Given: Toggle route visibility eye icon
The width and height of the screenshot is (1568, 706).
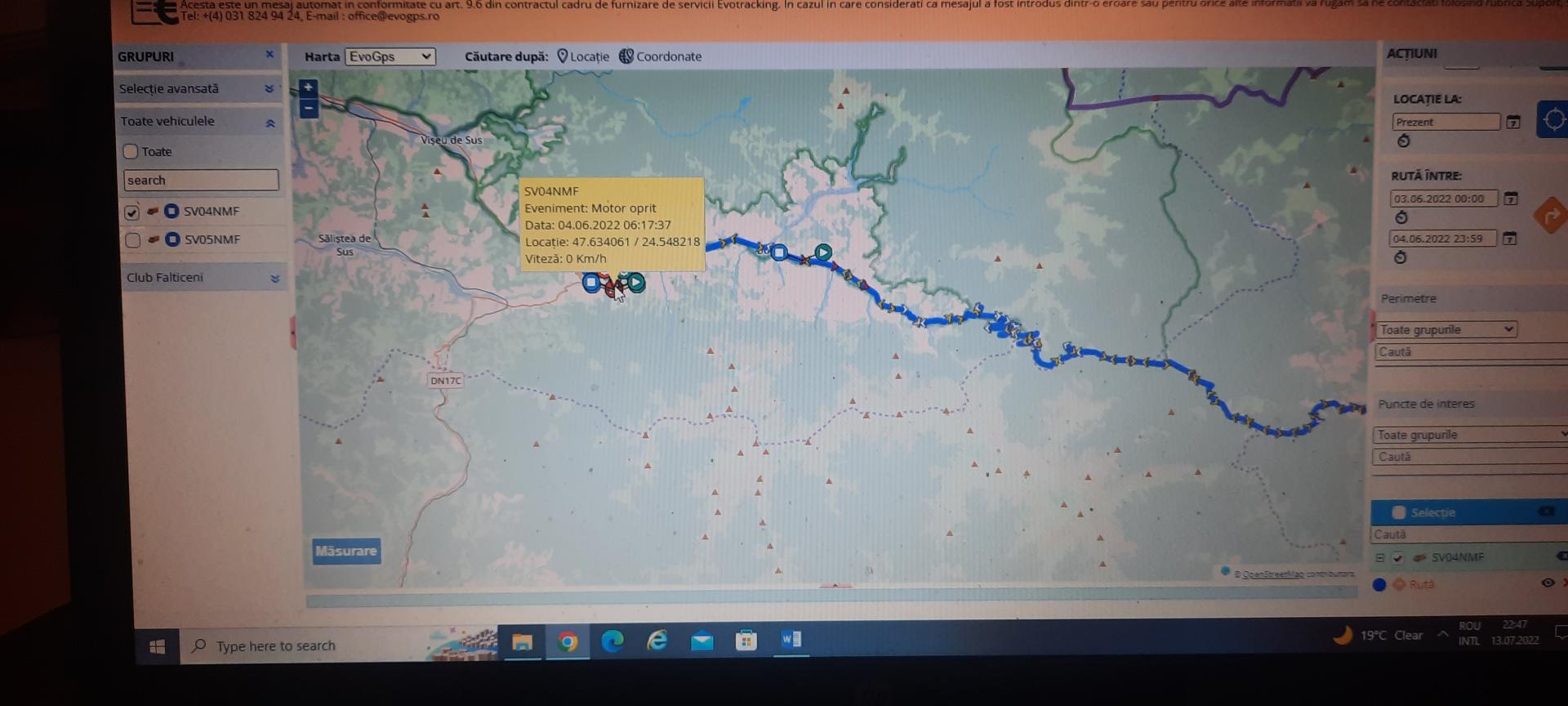Looking at the screenshot, I should (1547, 583).
